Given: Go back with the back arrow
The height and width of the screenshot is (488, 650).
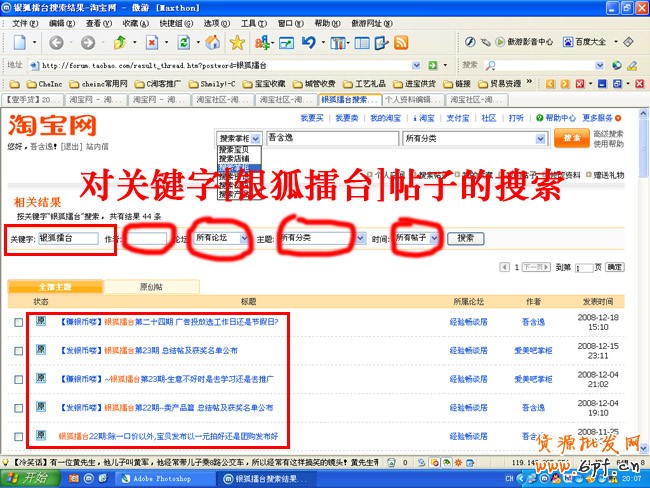Looking at the screenshot, I should pyautogui.click(x=56, y=42).
